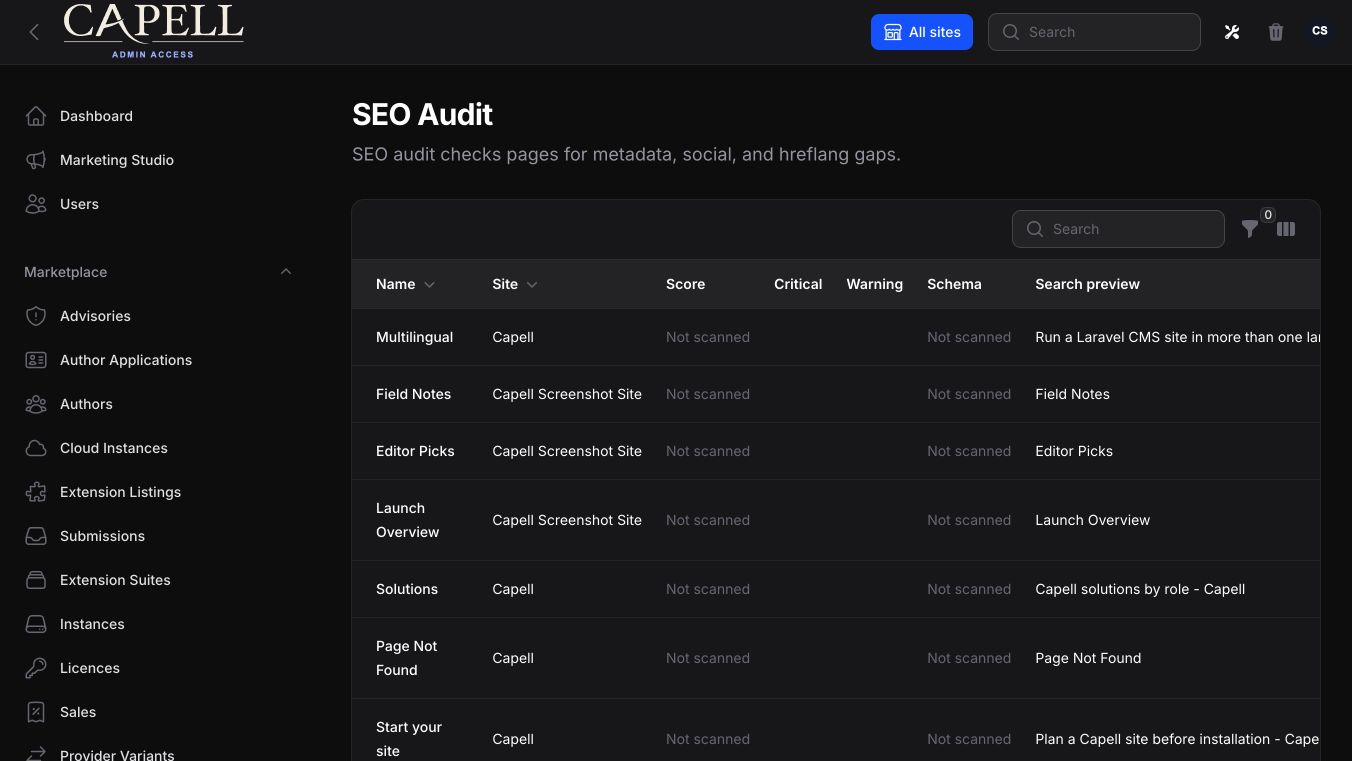
Task: Open Submissions in the sidebar
Action: pyautogui.click(x=102, y=536)
